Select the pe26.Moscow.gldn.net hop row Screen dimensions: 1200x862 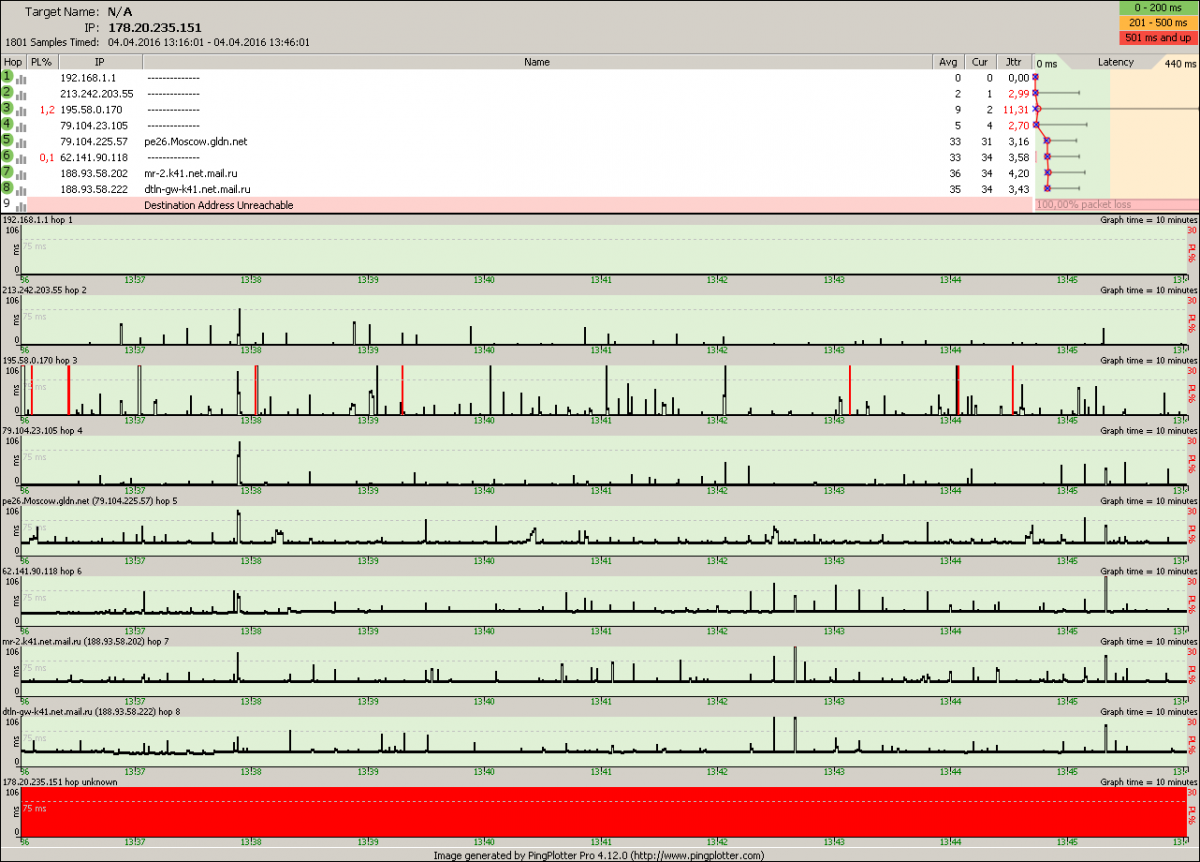click(x=195, y=141)
